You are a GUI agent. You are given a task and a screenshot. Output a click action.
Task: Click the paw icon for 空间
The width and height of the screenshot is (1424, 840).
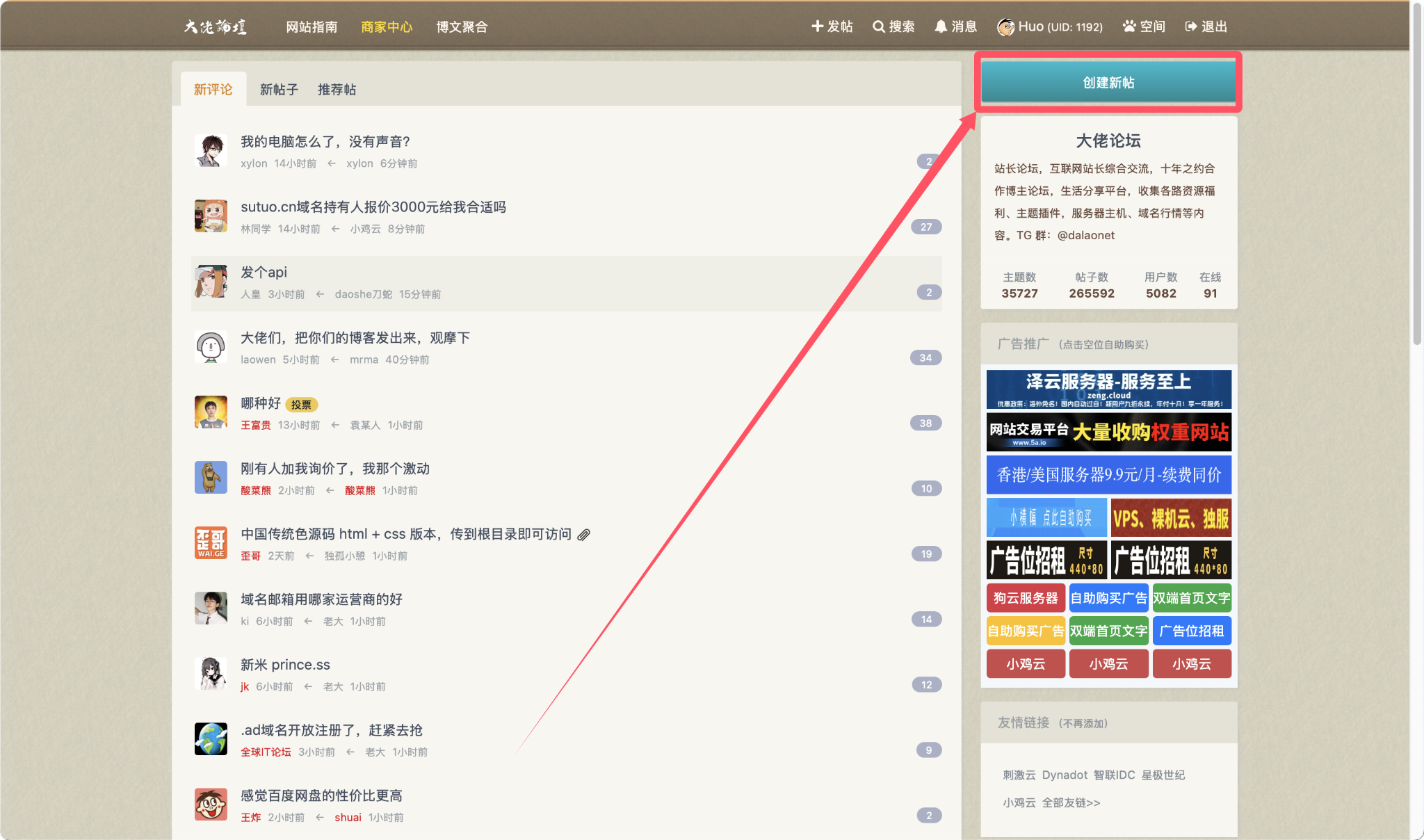(1129, 26)
